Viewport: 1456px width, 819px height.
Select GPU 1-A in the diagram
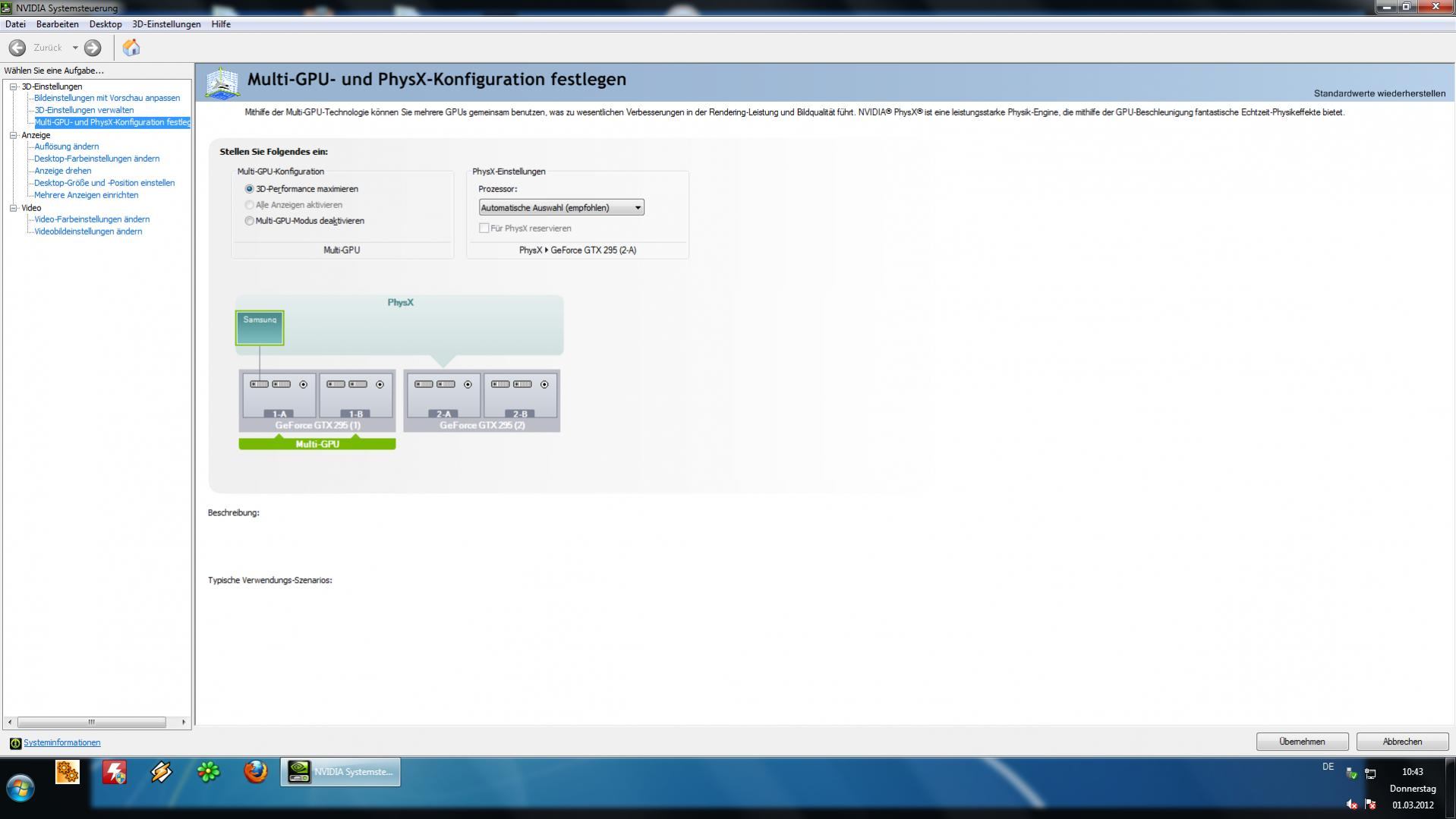tap(279, 395)
